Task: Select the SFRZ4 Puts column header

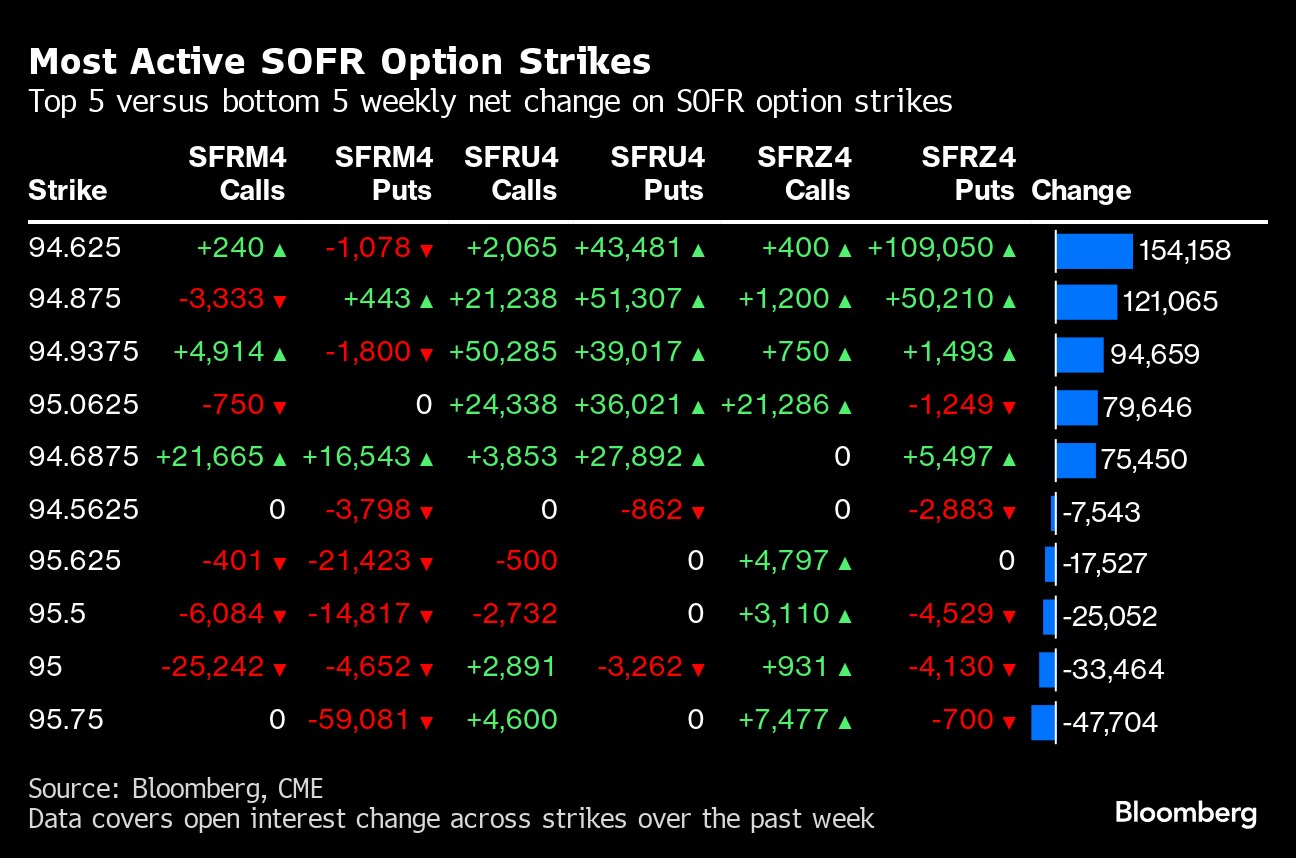Action: tap(967, 174)
